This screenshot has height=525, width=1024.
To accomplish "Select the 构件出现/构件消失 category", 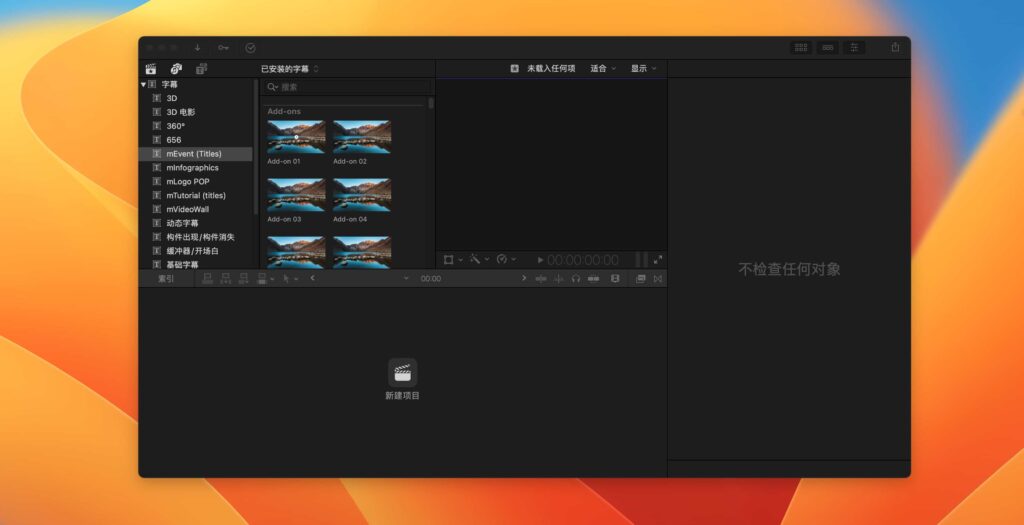I will pyautogui.click(x=196, y=237).
